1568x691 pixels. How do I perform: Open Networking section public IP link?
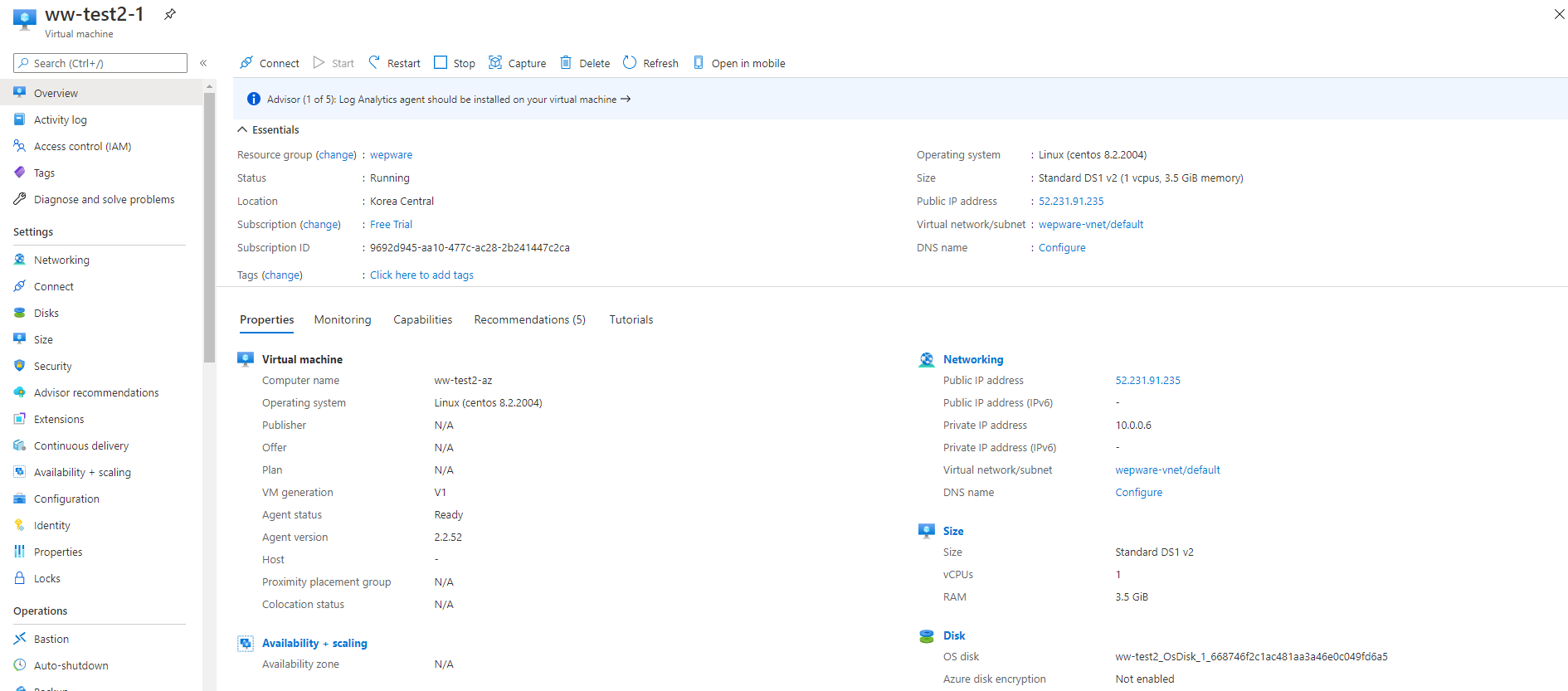1147,381
